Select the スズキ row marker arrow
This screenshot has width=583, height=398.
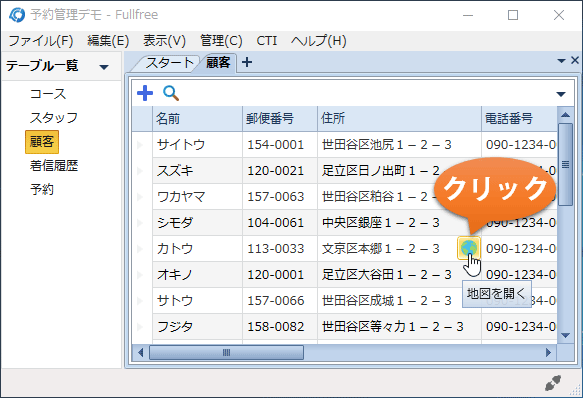140,171
